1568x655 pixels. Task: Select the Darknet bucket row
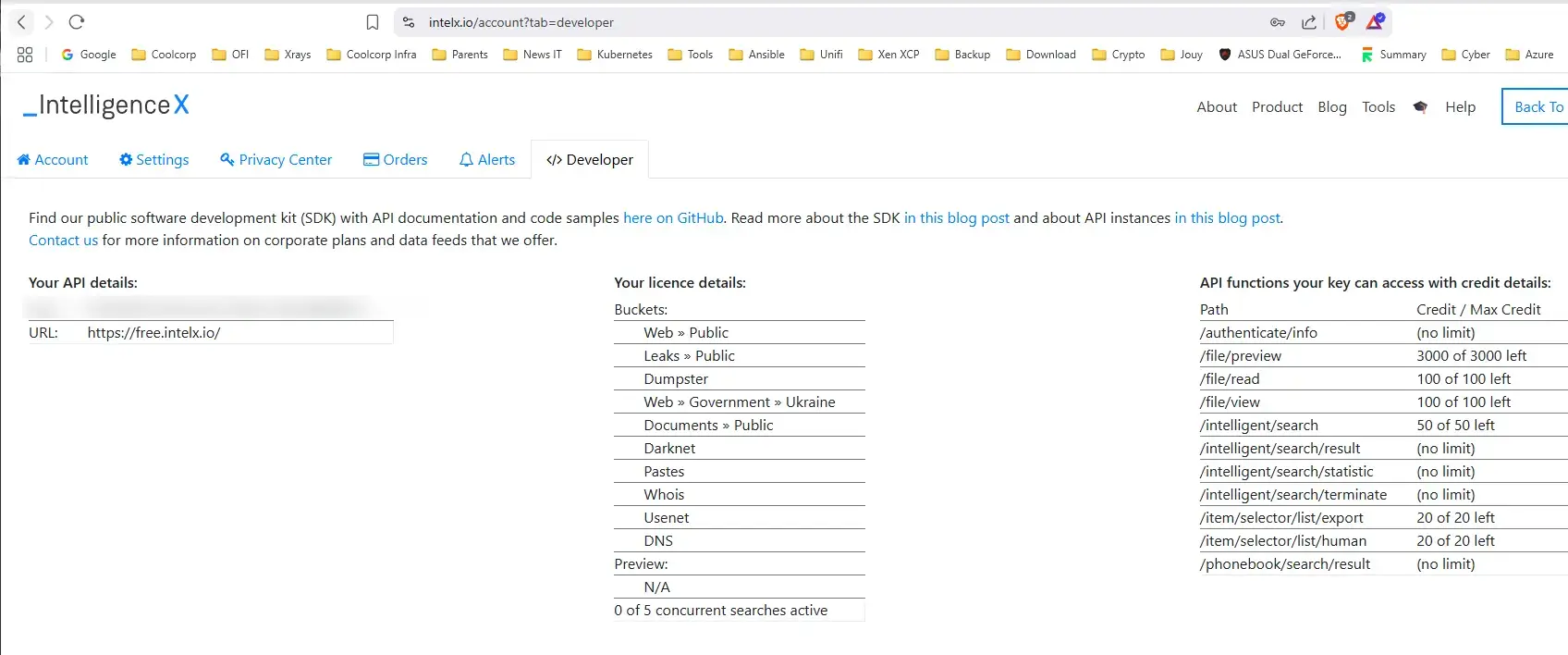(740, 449)
